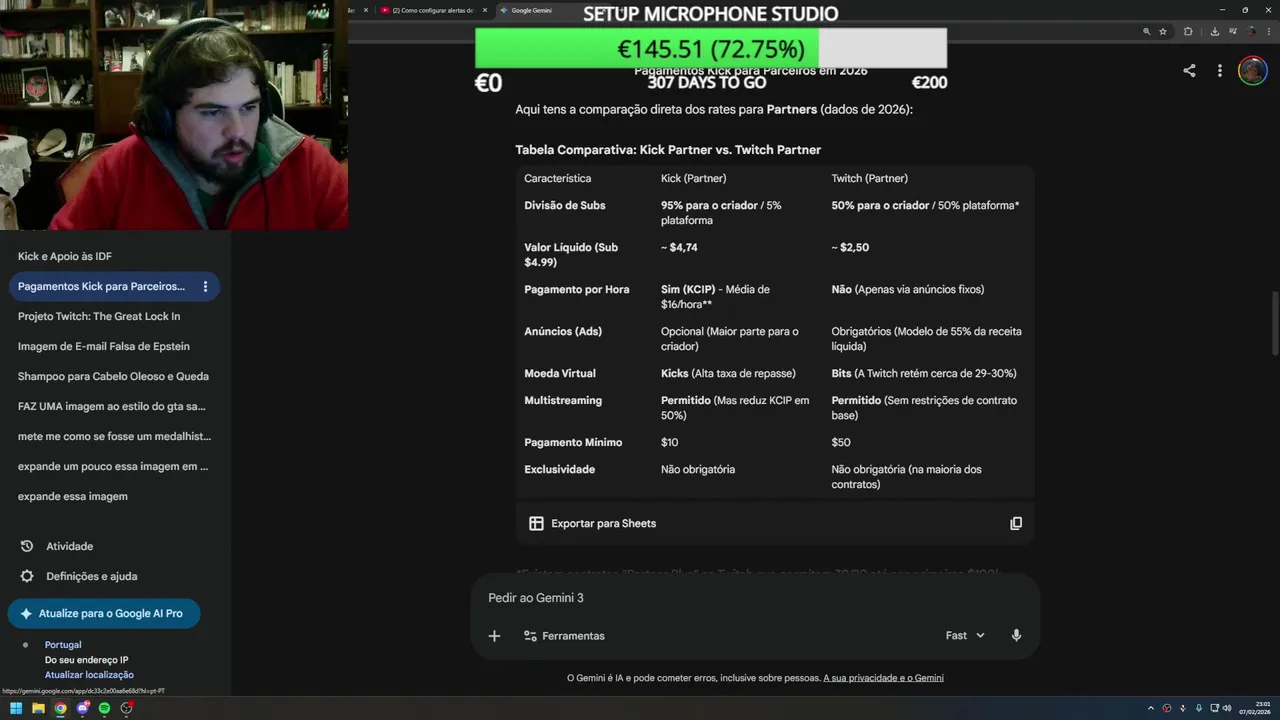Click Atualize para o Google AI Pro
The width and height of the screenshot is (1280, 720).
coord(104,613)
